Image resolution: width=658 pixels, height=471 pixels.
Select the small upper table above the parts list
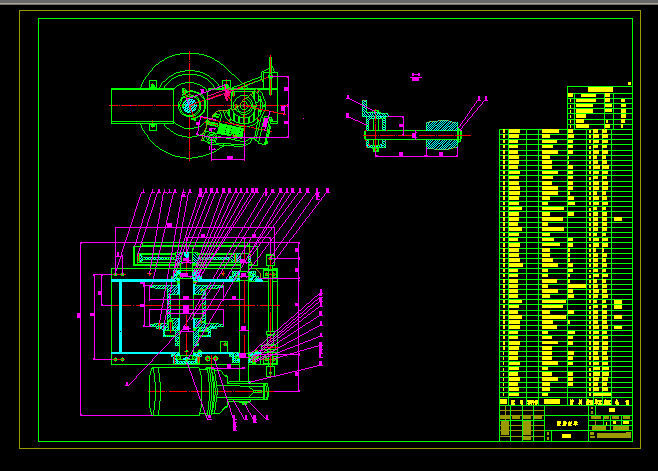click(600, 108)
